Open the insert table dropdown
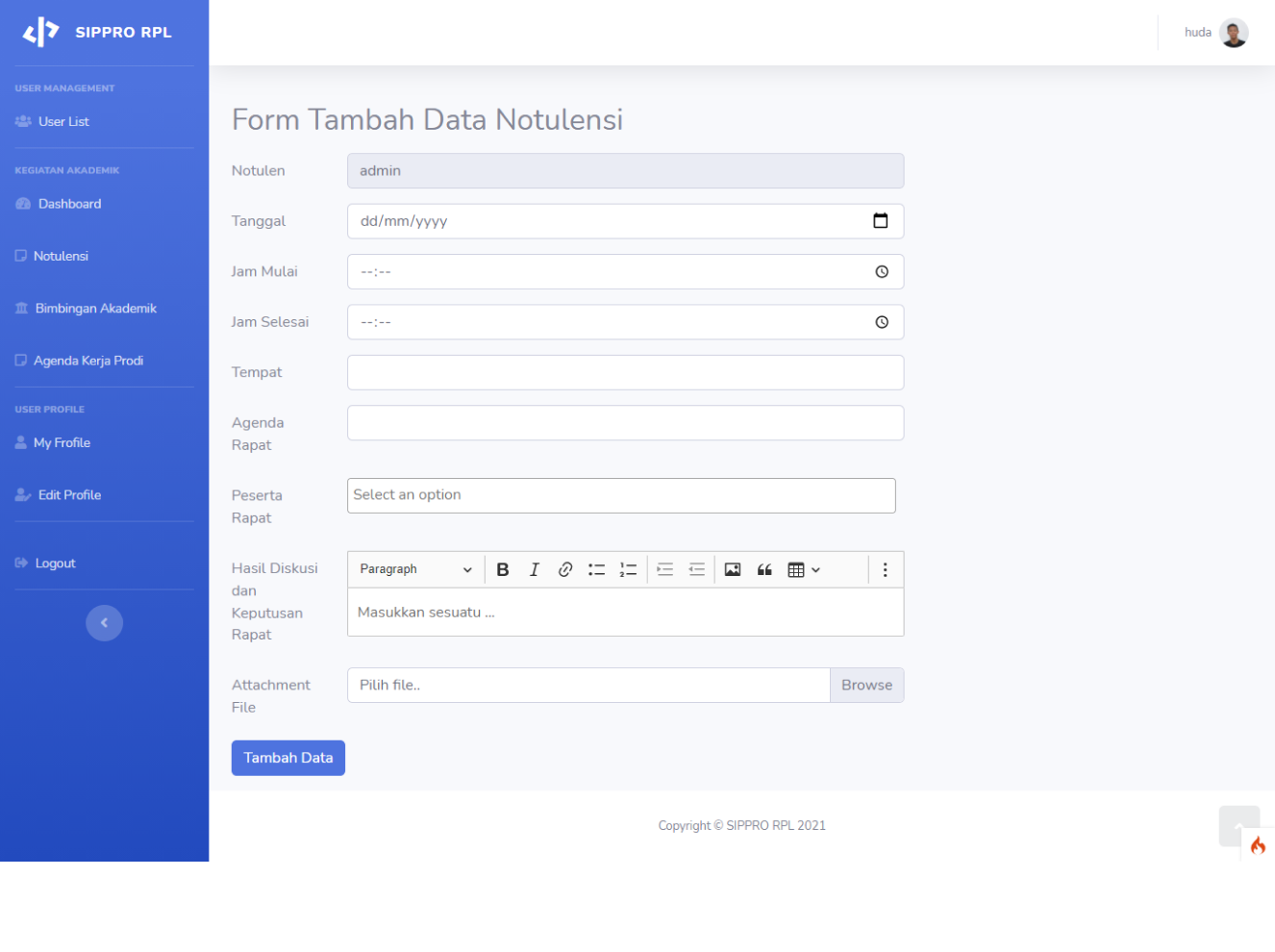The width and height of the screenshot is (1275, 952). click(x=804, y=569)
